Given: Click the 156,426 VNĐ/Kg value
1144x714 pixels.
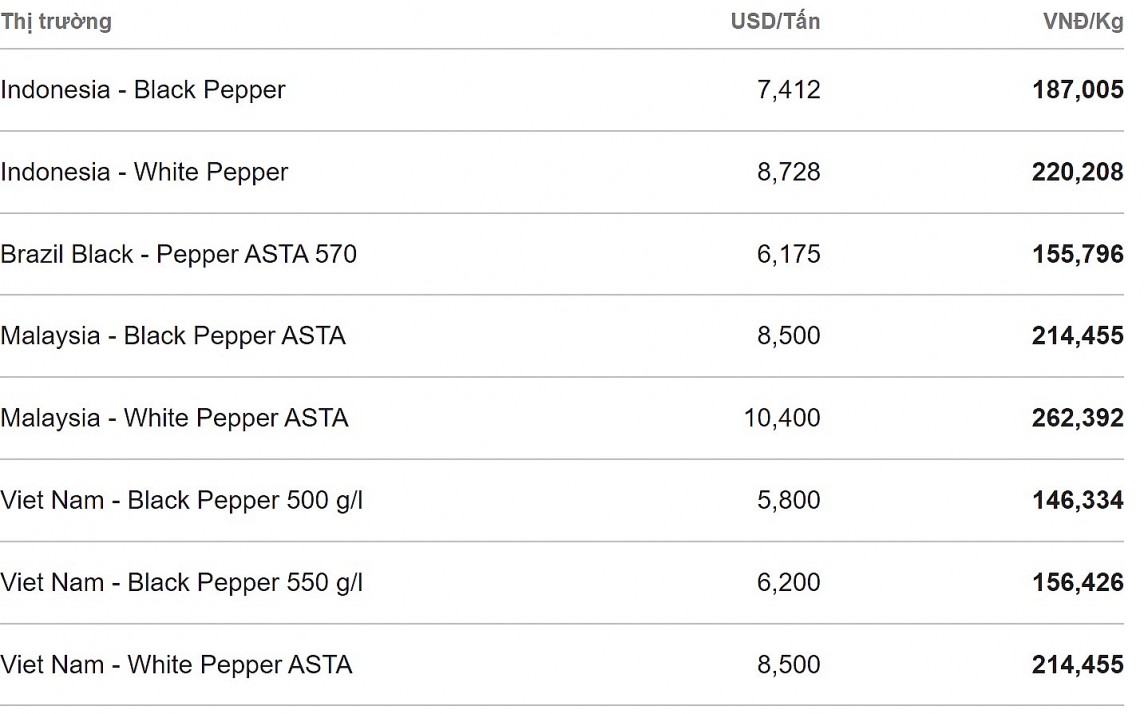Looking at the screenshot, I should point(1077,582).
